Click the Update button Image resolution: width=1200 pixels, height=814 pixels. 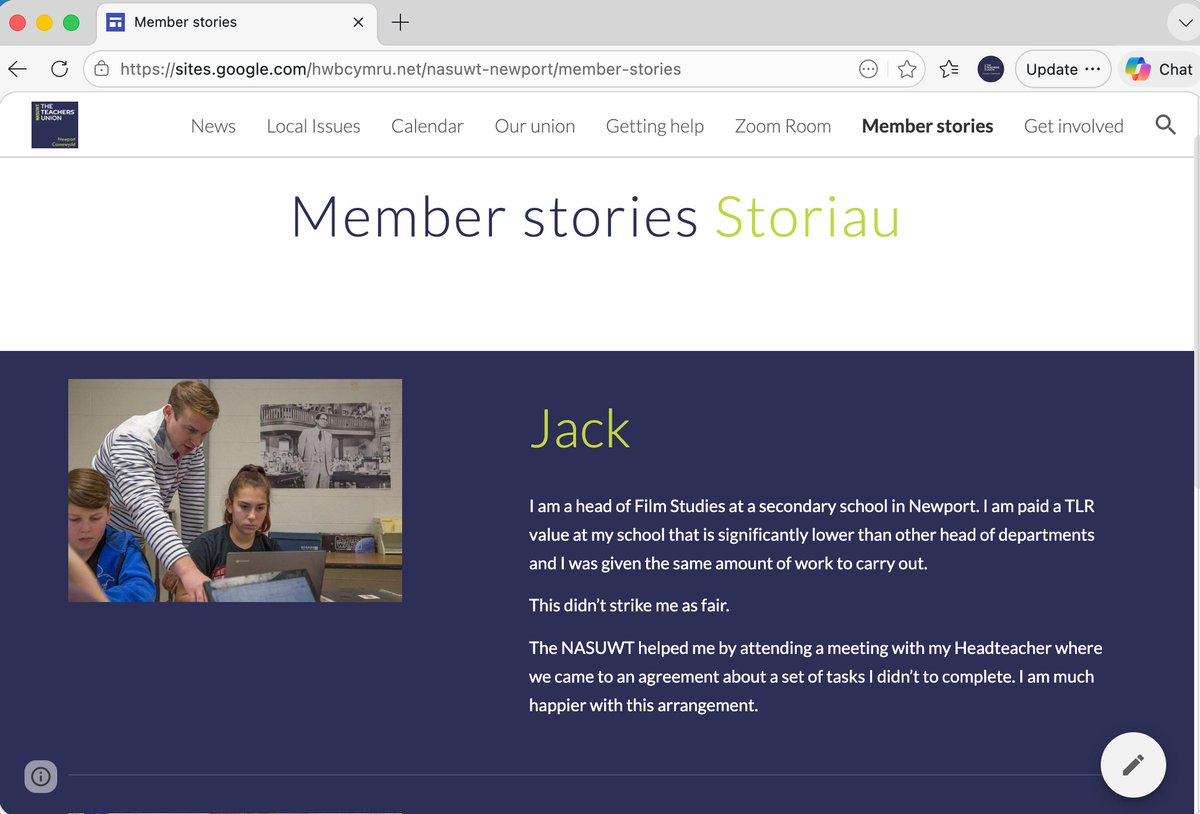pos(1063,69)
